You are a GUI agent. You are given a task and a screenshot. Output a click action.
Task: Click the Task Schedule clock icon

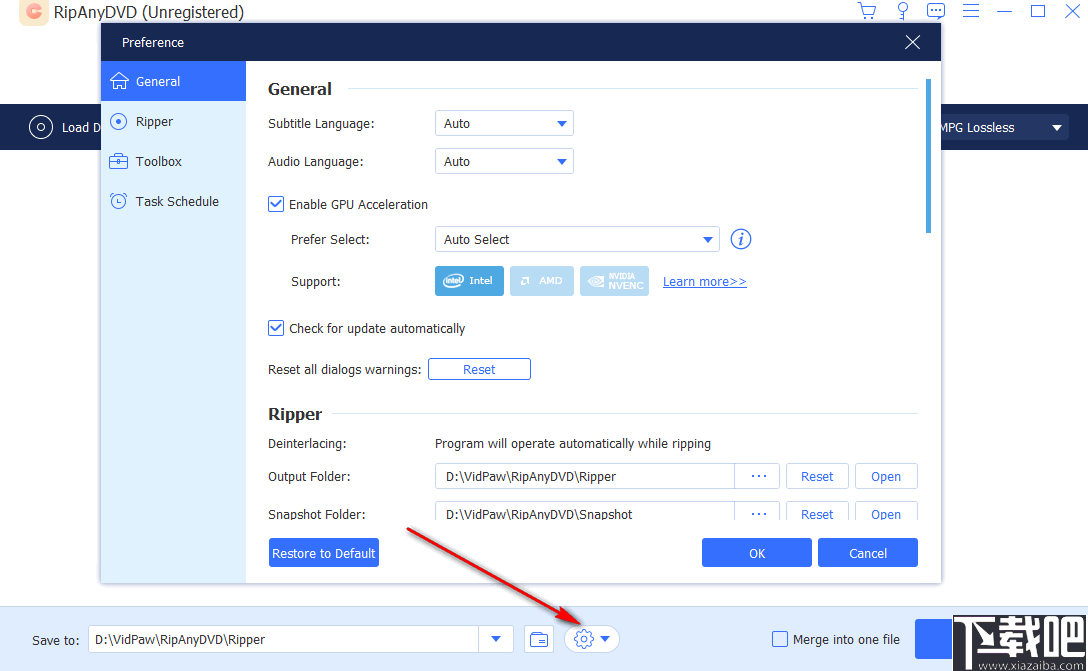click(x=119, y=201)
